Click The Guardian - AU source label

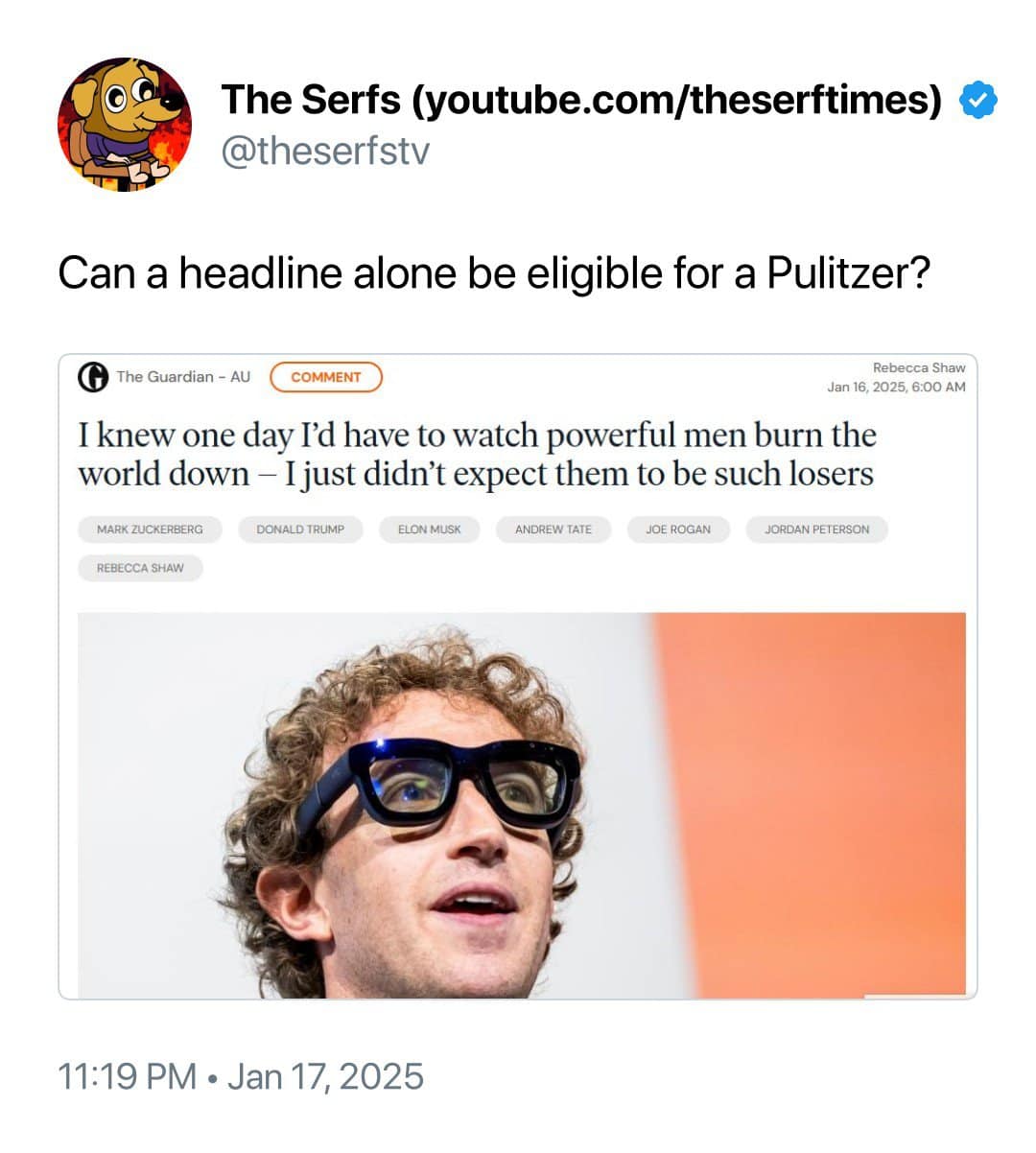click(183, 376)
